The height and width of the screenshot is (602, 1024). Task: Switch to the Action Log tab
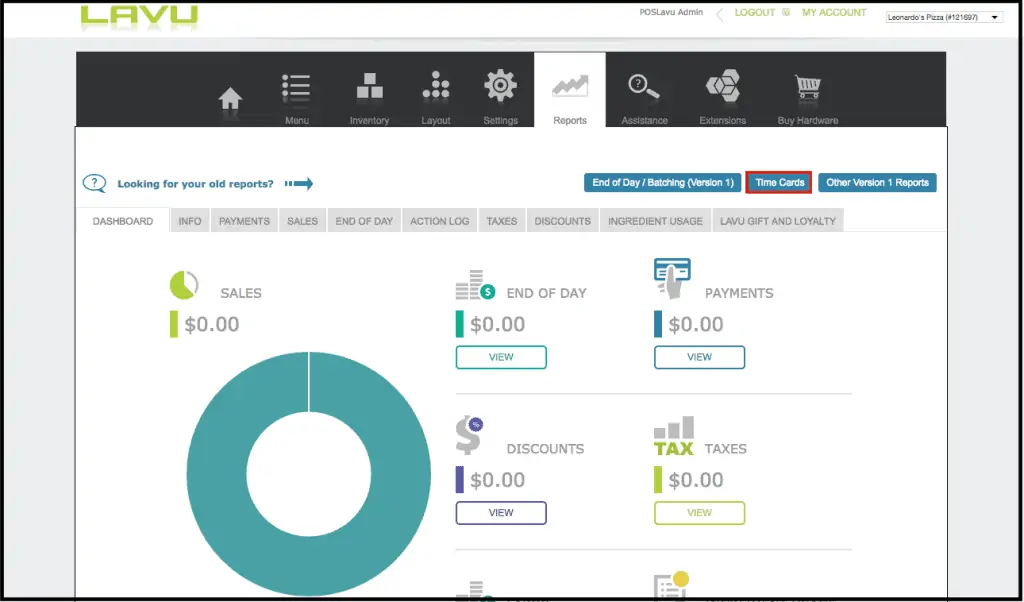tap(439, 221)
